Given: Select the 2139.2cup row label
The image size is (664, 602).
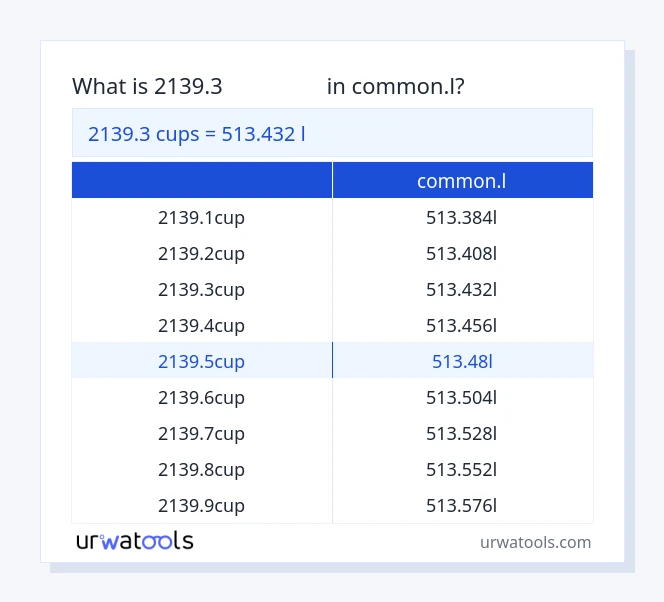Looking at the screenshot, I should coord(201,253).
